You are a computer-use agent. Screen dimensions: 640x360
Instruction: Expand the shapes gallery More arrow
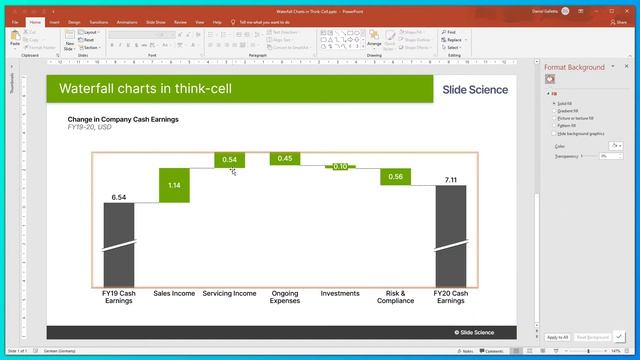click(363, 47)
